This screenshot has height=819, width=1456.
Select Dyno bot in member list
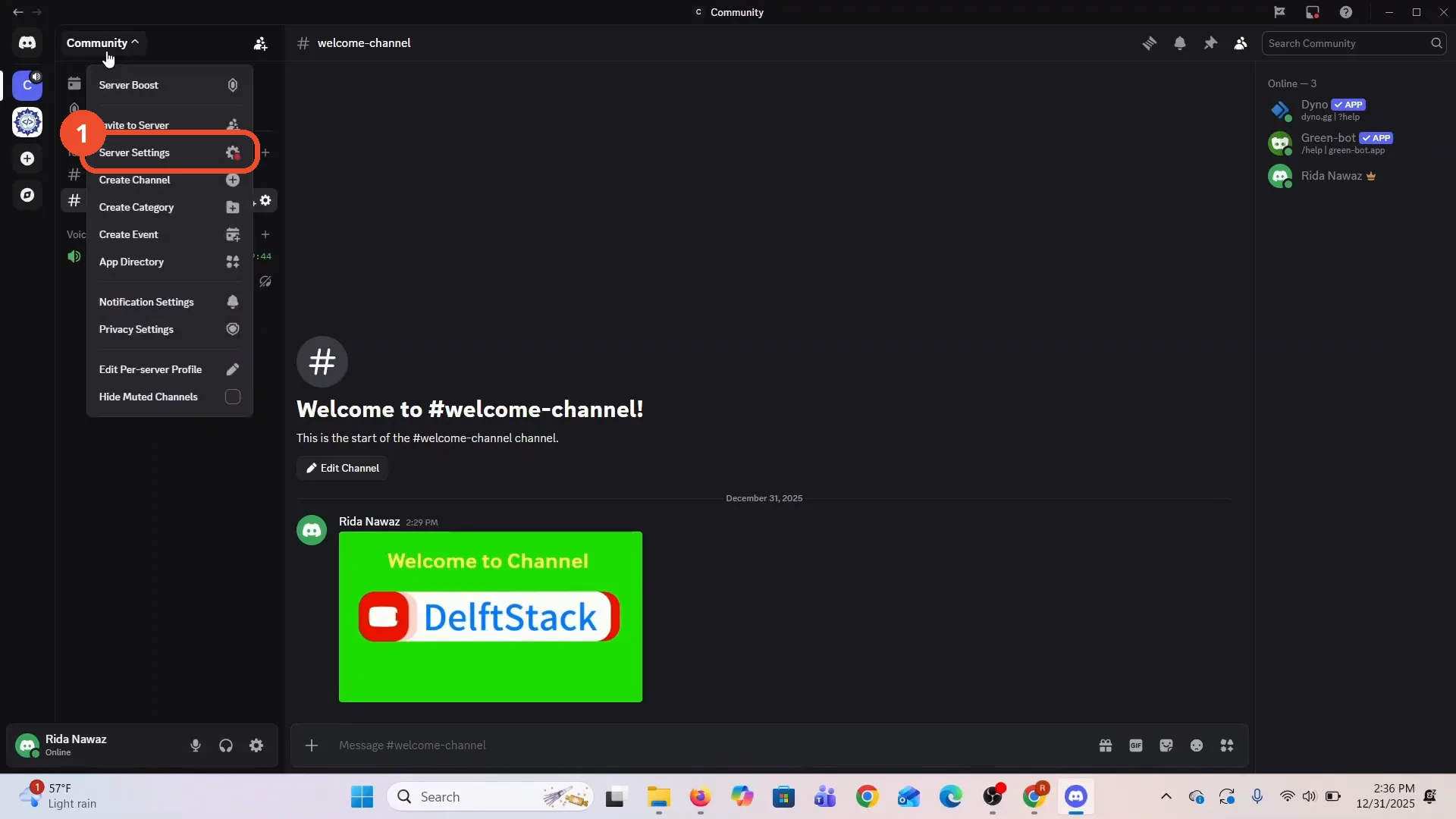point(1351,110)
